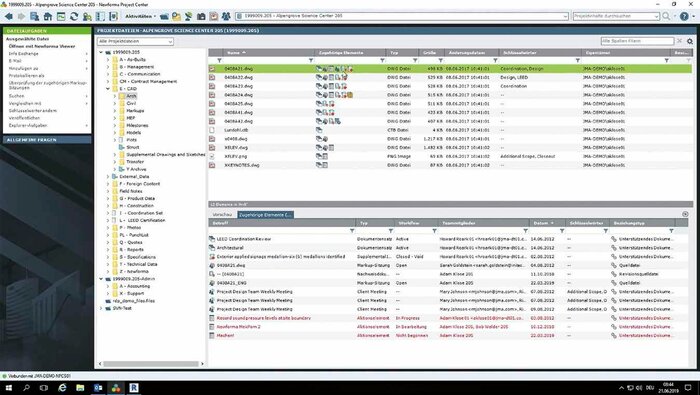Click Öffnen mit Newforma Viewer
The width and height of the screenshot is (700, 395).
tap(42, 46)
